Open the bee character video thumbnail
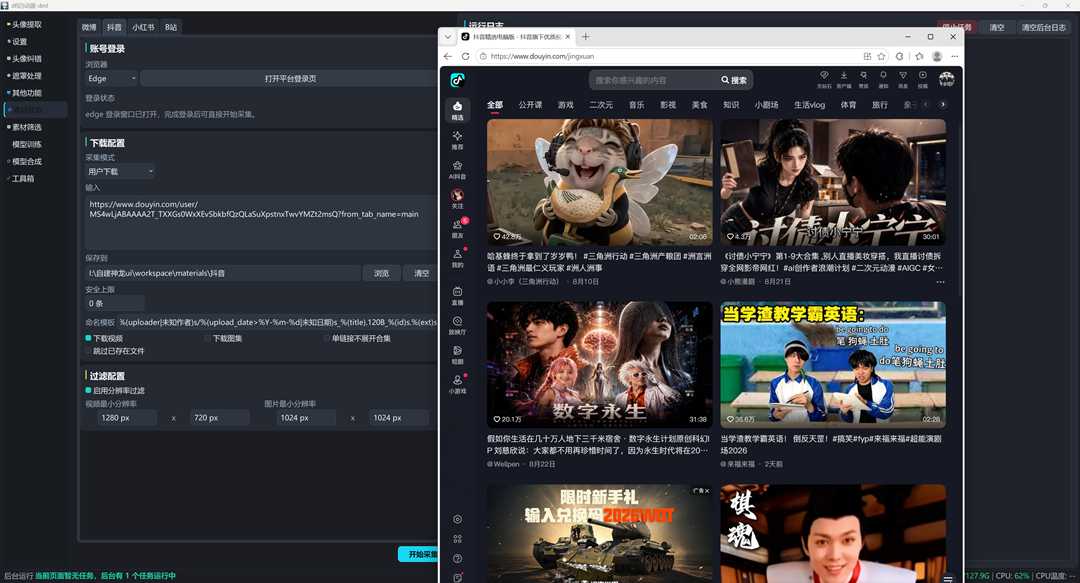The image size is (1080, 583). tap(599, 182)
